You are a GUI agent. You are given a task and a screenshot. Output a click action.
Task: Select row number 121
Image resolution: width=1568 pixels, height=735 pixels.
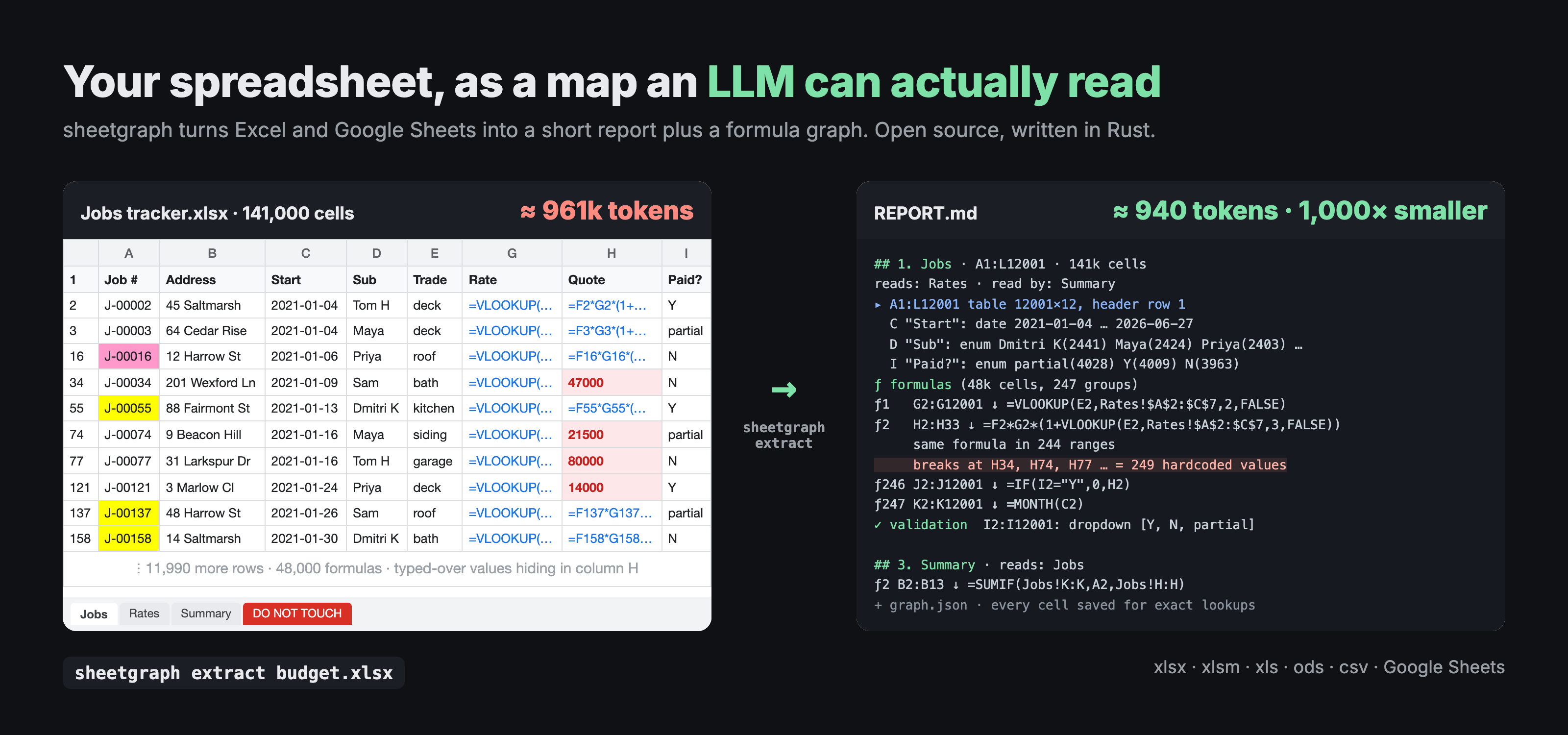(x=80, y=488)
